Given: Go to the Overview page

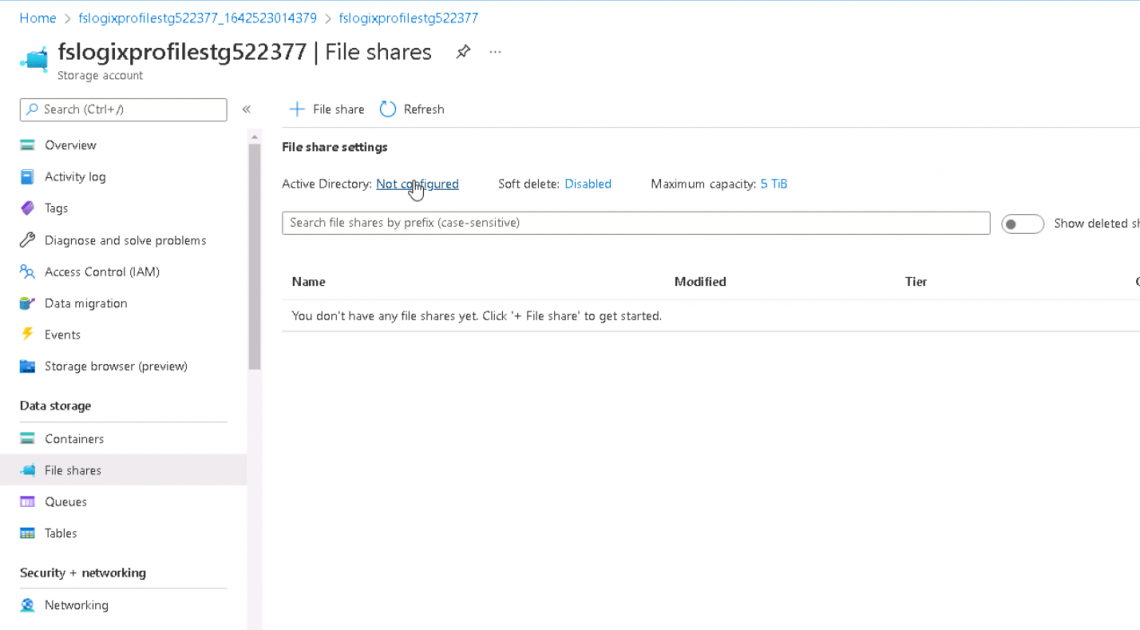Looking at the screenshot, I should click(x=69, y=144).
